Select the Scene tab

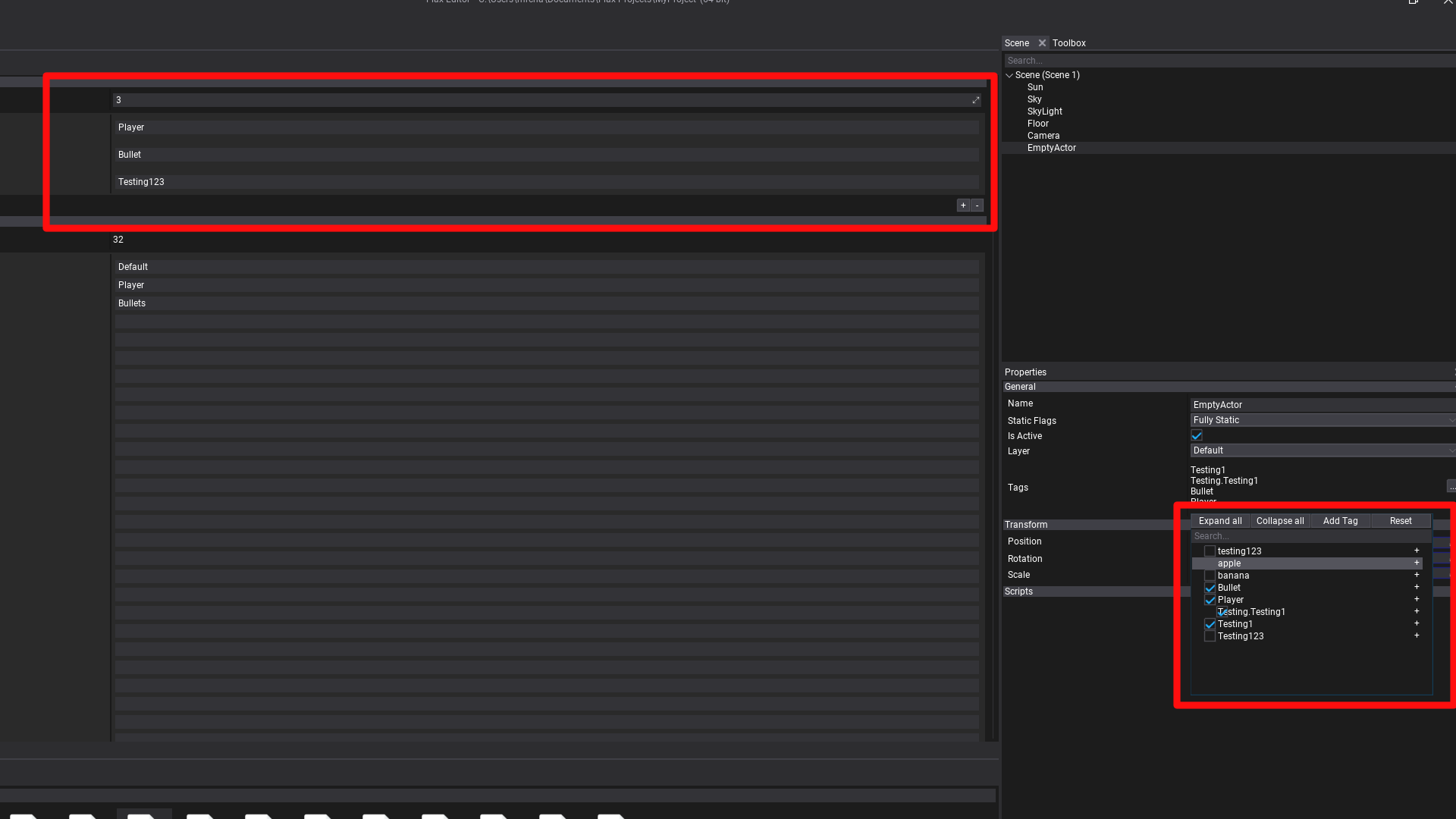tap(1017, 42)
